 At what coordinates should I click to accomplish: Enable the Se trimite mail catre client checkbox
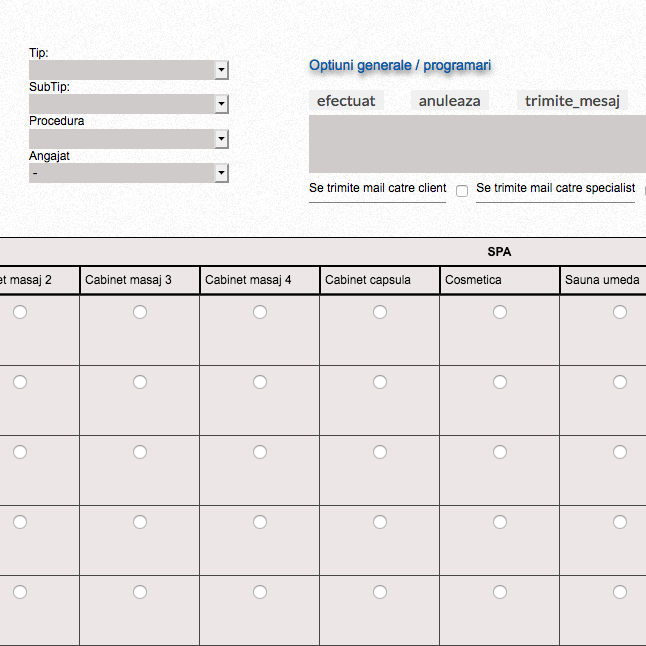tap(462, 191)
